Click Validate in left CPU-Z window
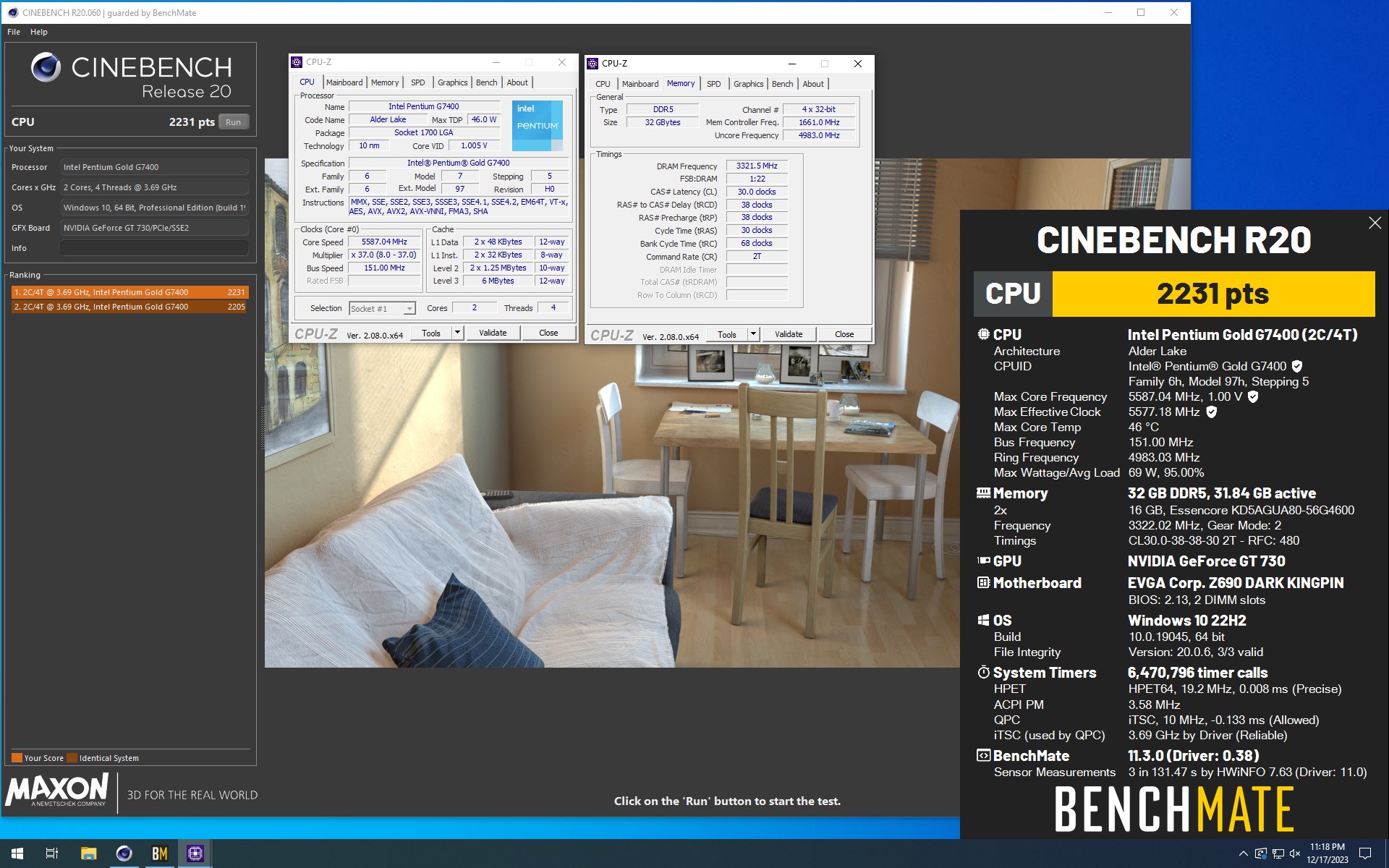This screenshot has width=1389, height=868. (x=493, y=333)
